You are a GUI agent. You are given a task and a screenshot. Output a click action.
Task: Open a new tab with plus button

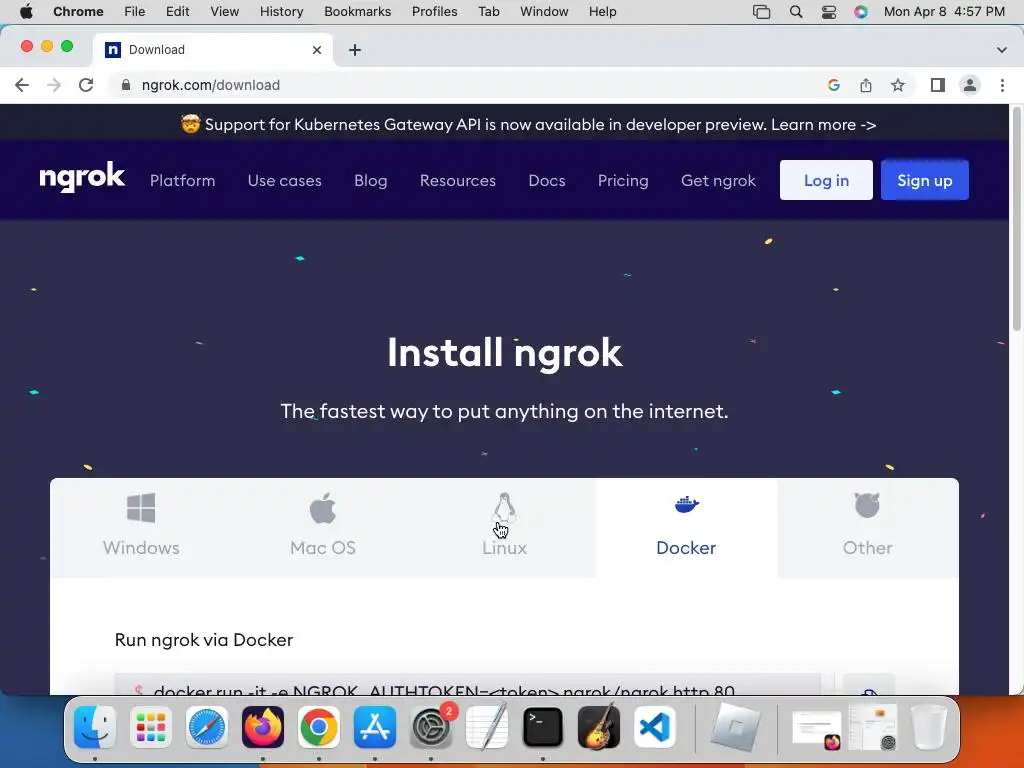355,50
